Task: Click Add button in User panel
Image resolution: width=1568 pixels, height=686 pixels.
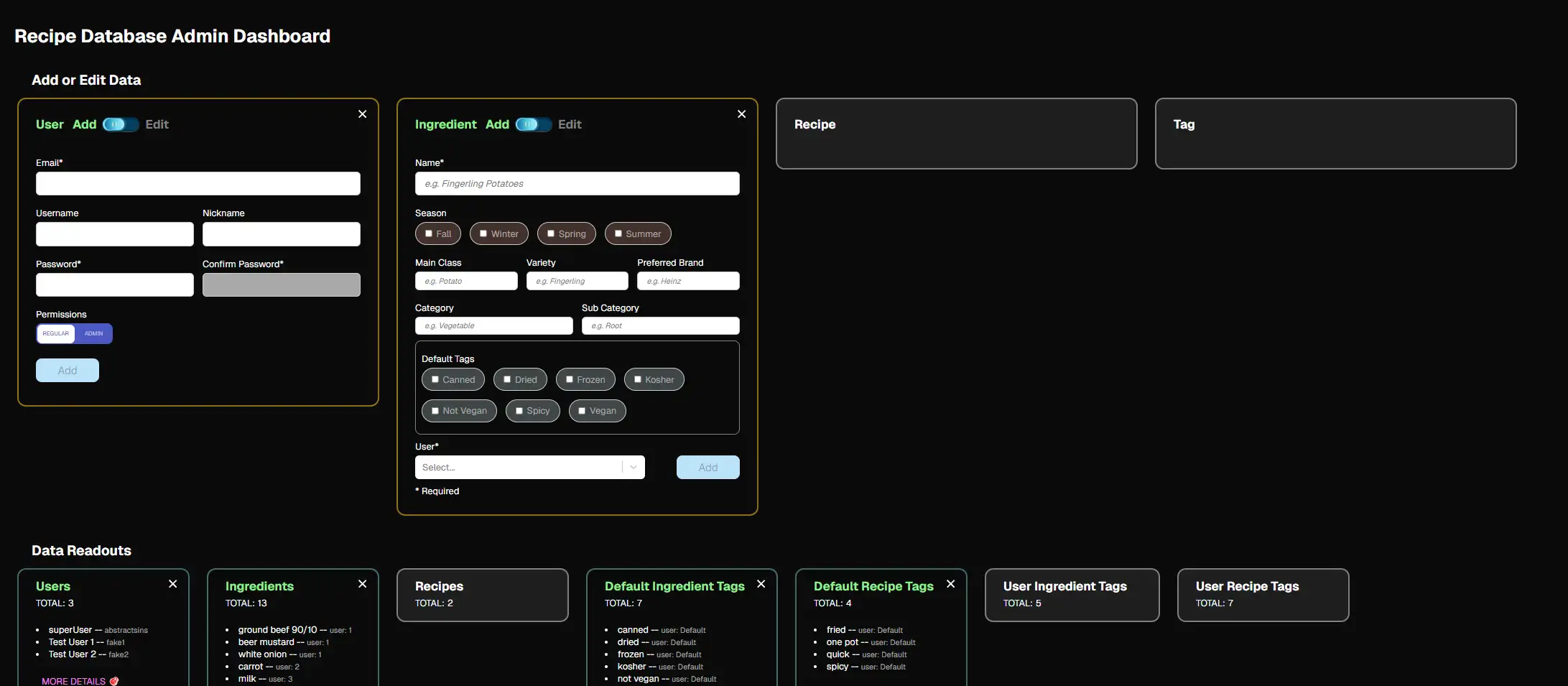Action: [68, 371]
